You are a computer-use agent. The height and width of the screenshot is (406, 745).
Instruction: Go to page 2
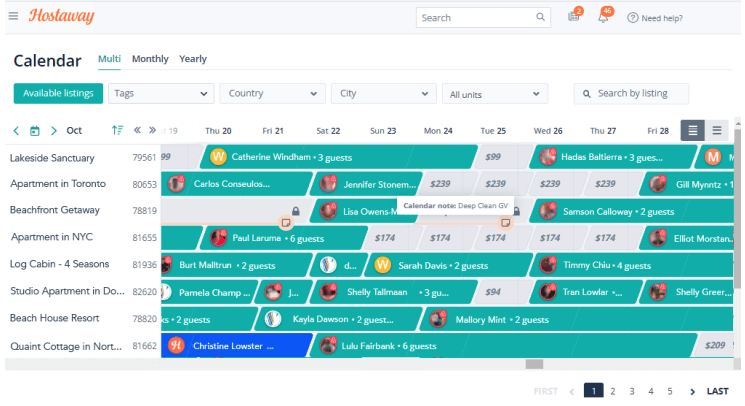613,391
